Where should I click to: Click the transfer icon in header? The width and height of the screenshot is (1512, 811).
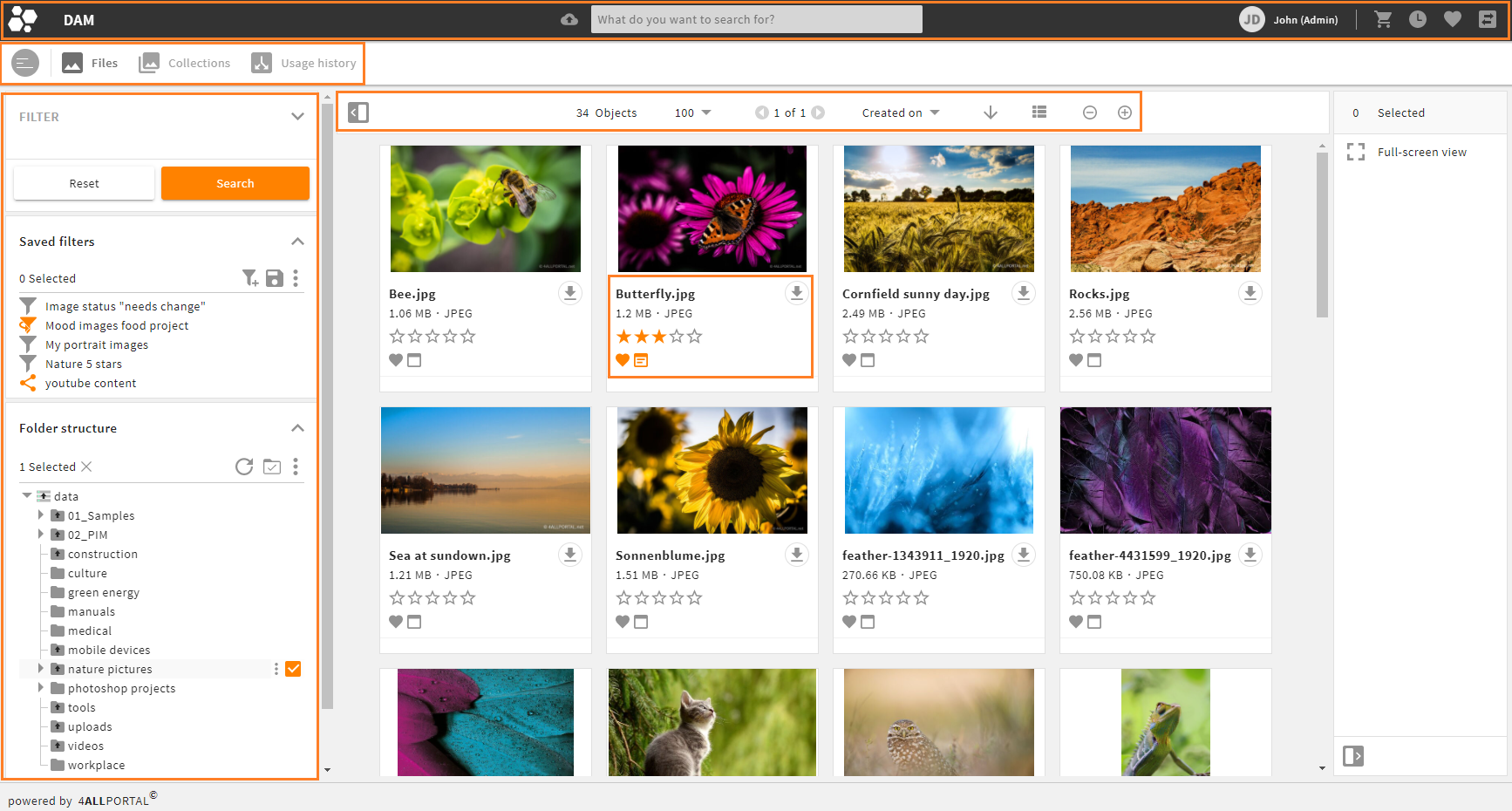[1488, 19]
